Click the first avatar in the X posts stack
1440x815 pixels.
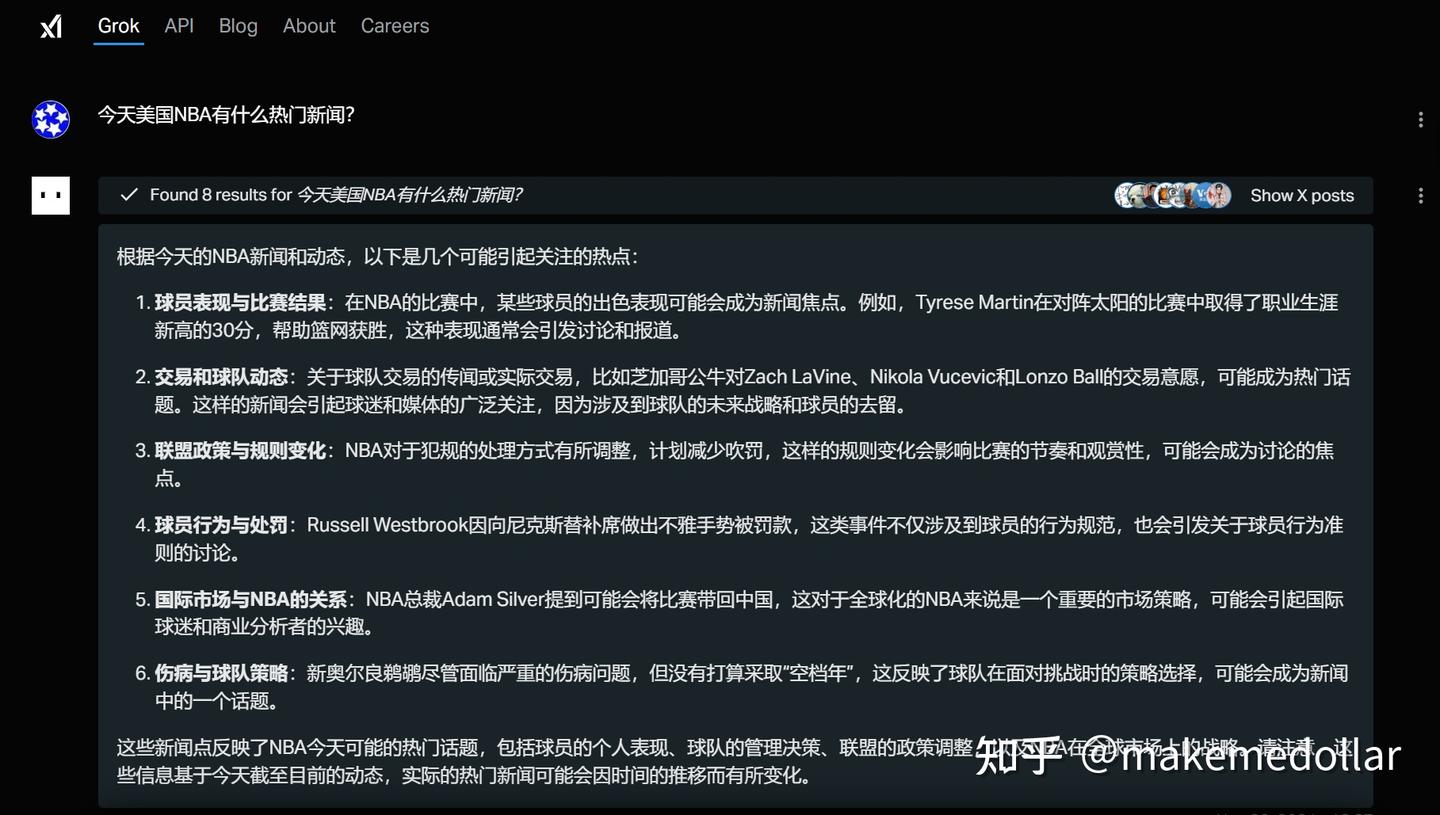[1125, 195]
